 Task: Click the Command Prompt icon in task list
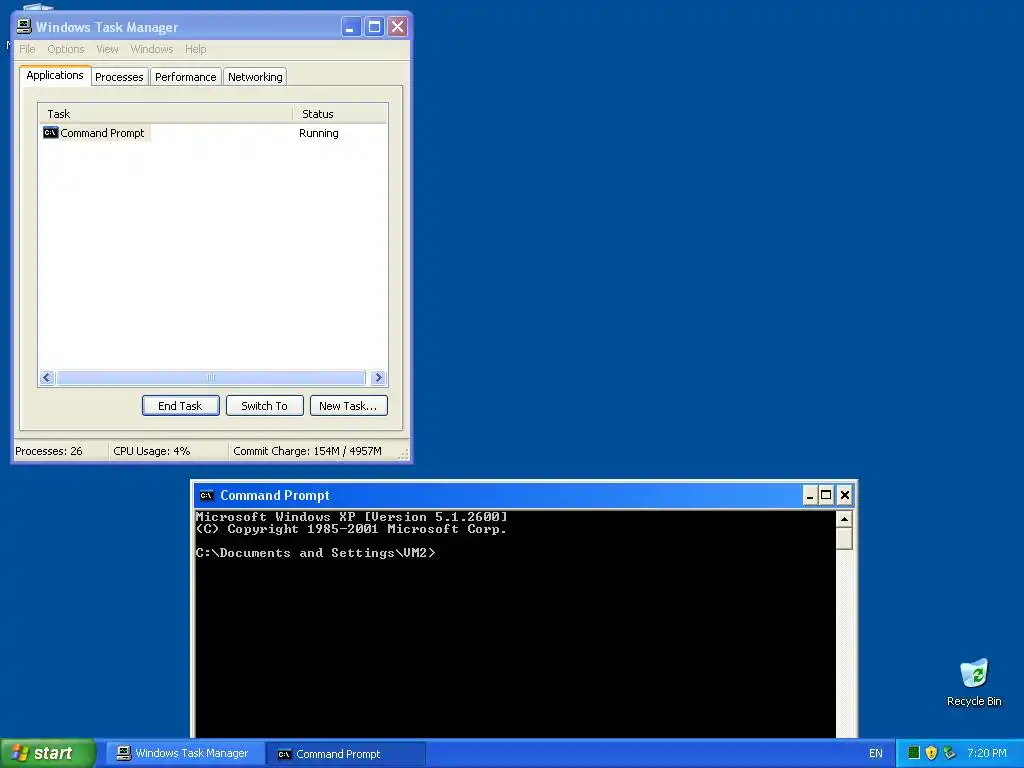50,133
